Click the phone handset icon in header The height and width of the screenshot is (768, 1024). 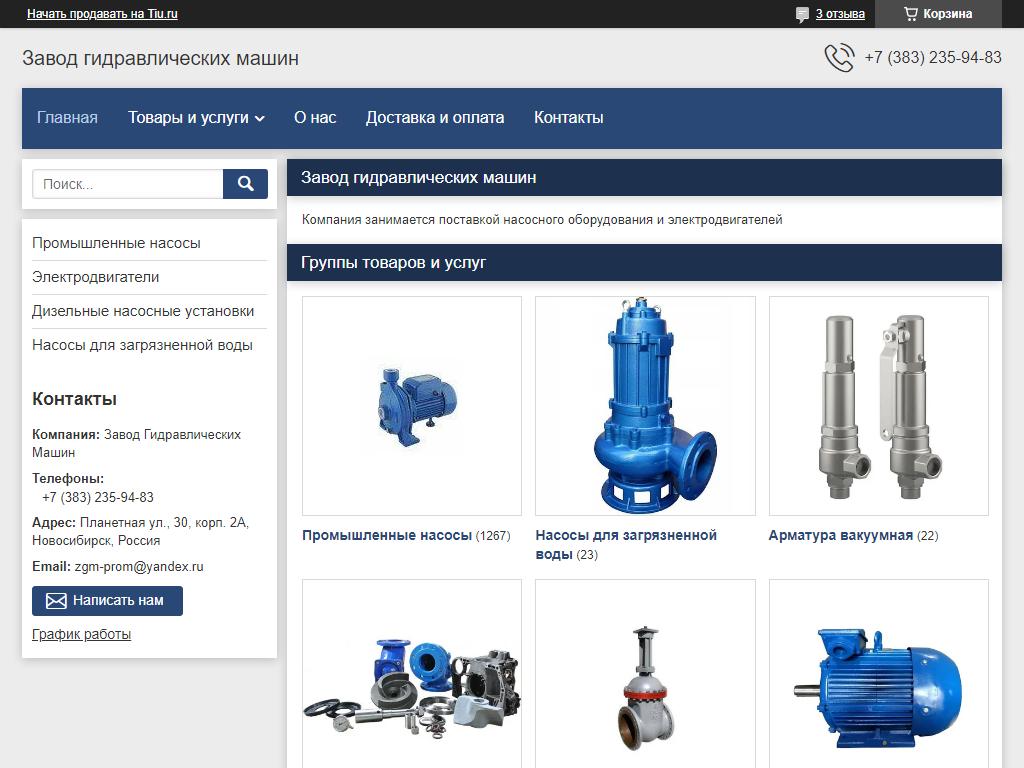(839, 58)
